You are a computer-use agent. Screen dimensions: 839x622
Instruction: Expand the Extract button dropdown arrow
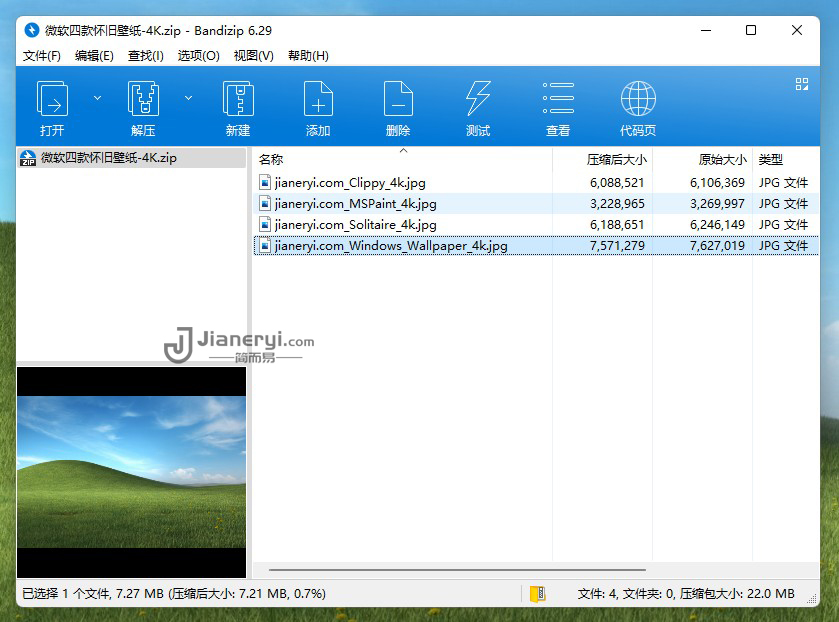[188, 98]
